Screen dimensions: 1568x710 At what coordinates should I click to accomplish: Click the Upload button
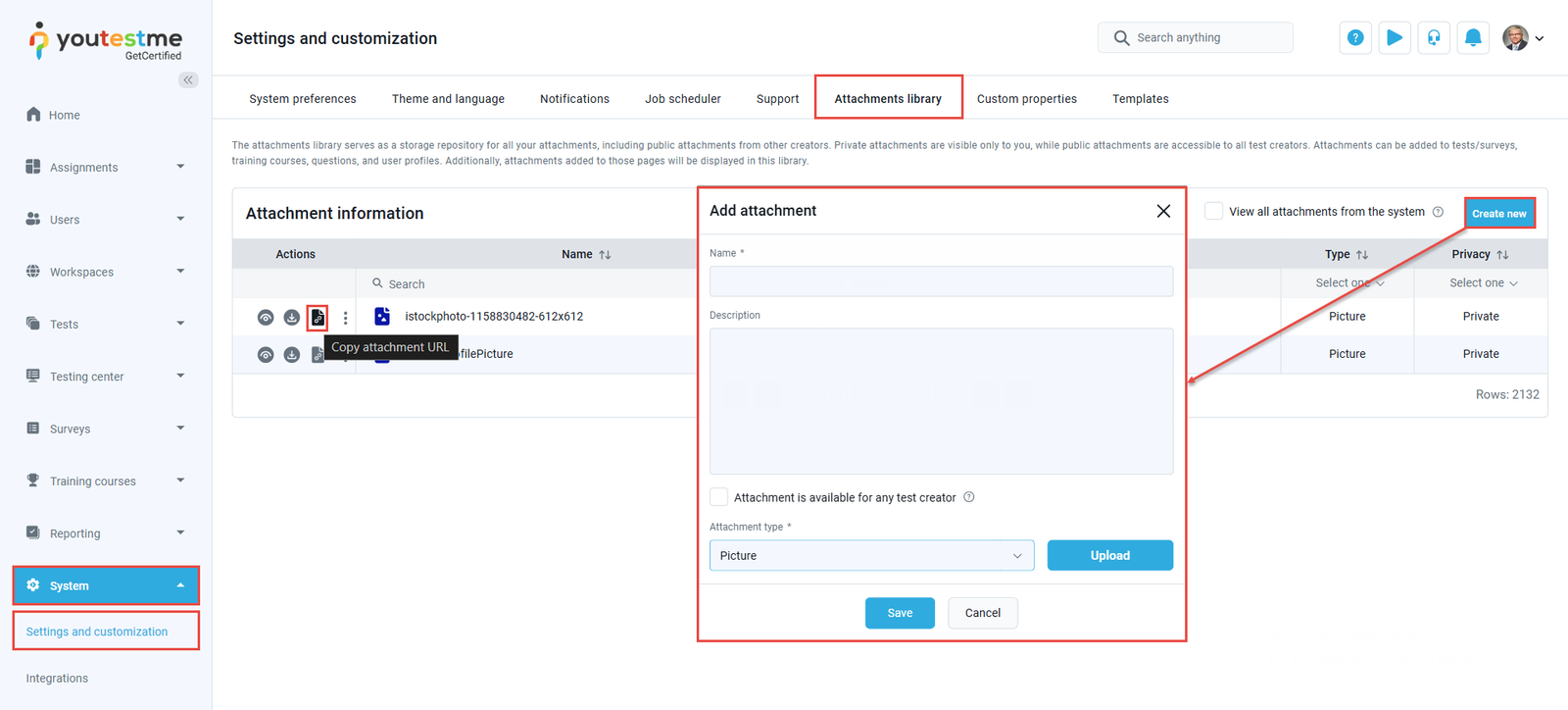(x=1109, y=556)
